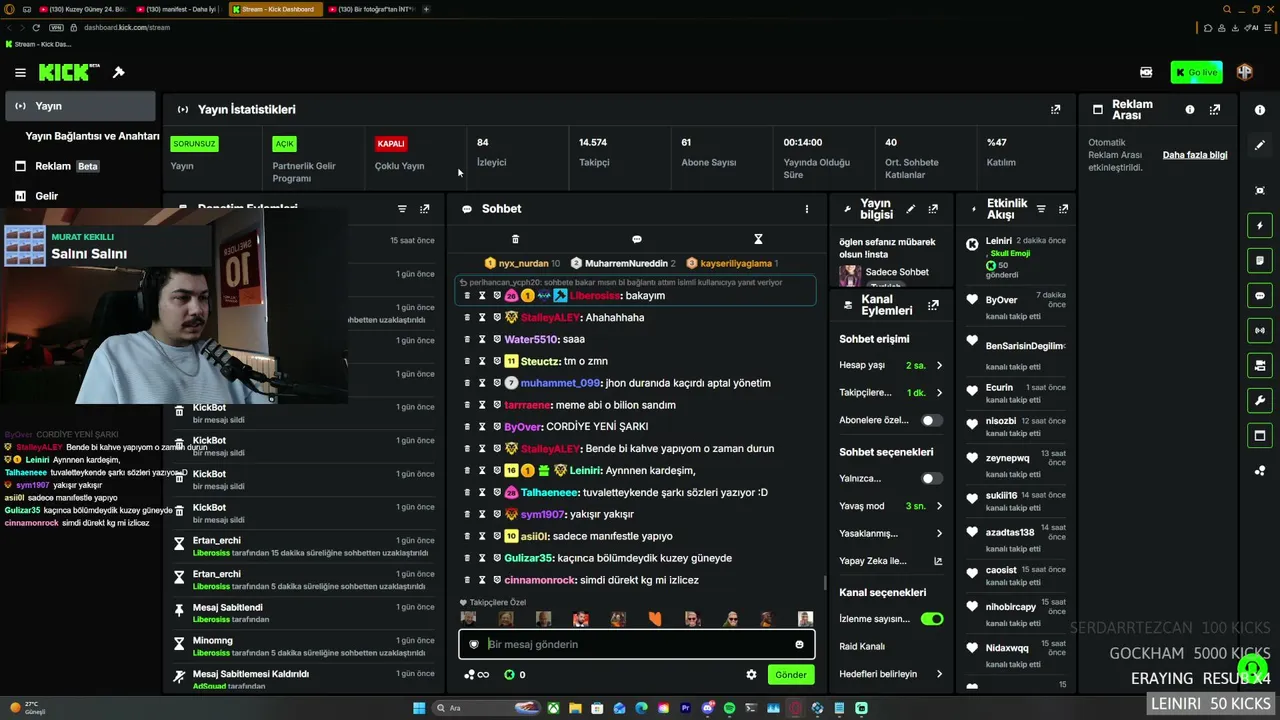Screen dimensions: 1280x720
Task: Delete StalleyALEY's Ahahahhaha message
Action: (x=467, y=317)
